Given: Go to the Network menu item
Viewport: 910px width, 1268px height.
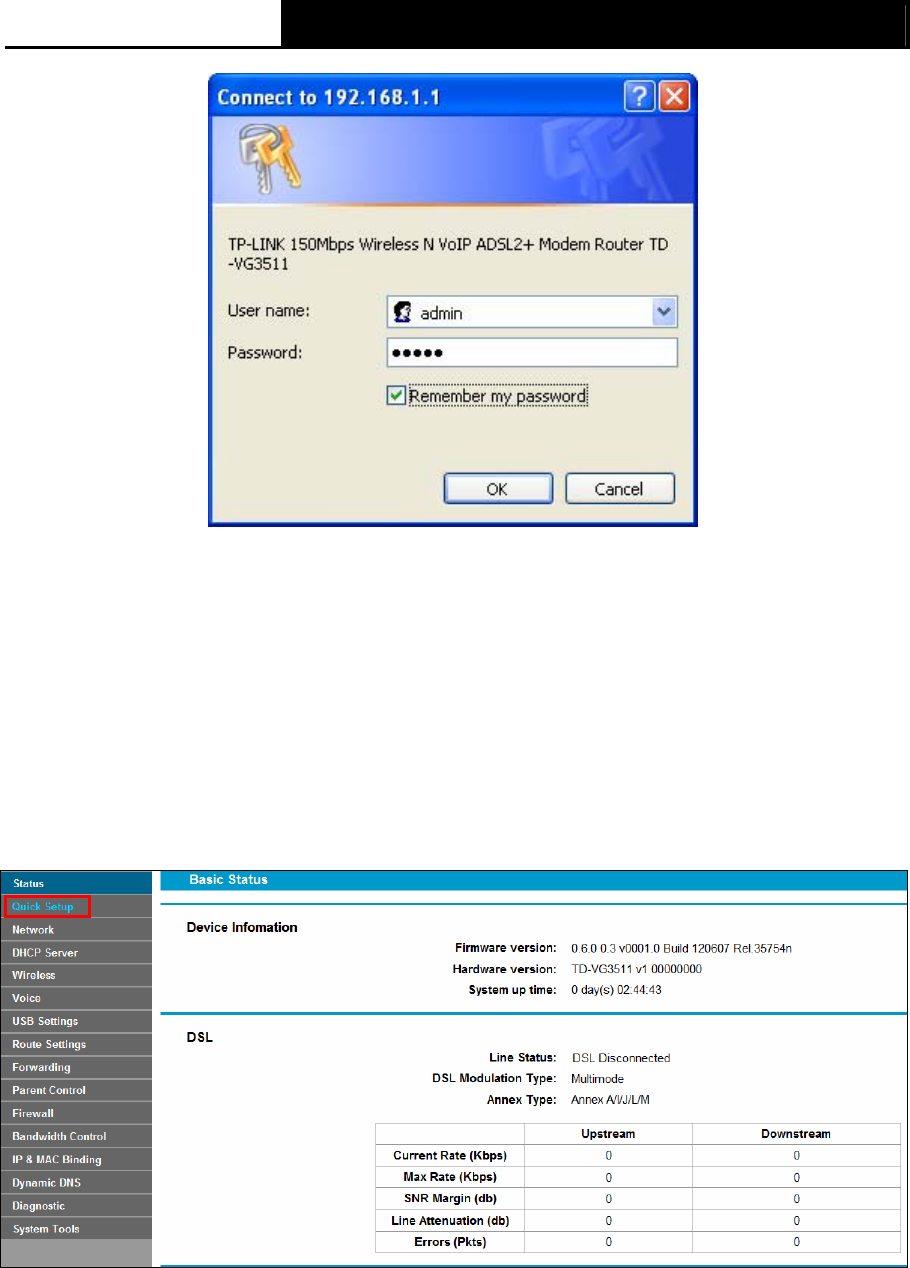Looking at the screenshot, I should pyautogui.click(x=76, y=930).
